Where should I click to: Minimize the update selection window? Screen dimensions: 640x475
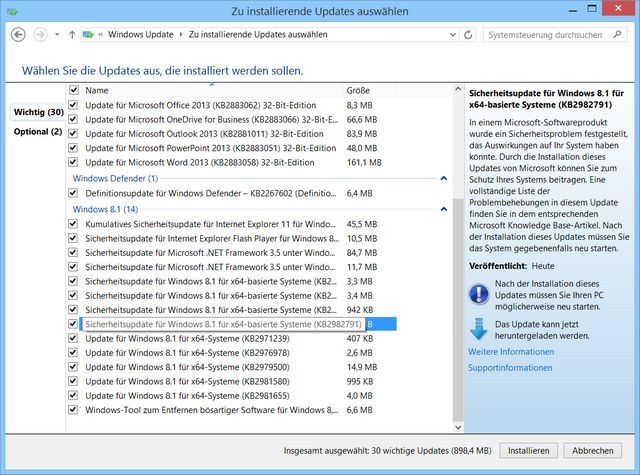(x=573, y=11)
